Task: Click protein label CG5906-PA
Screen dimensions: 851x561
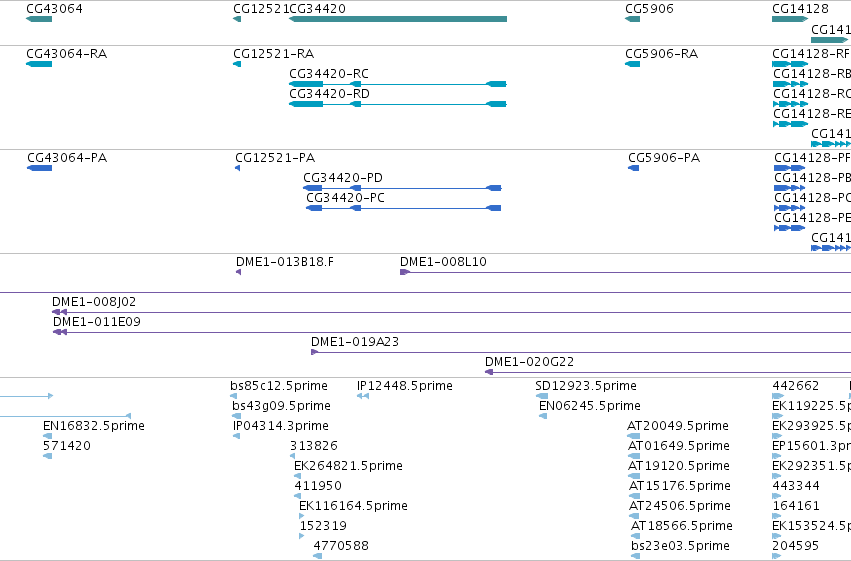Action: (664, 158)
